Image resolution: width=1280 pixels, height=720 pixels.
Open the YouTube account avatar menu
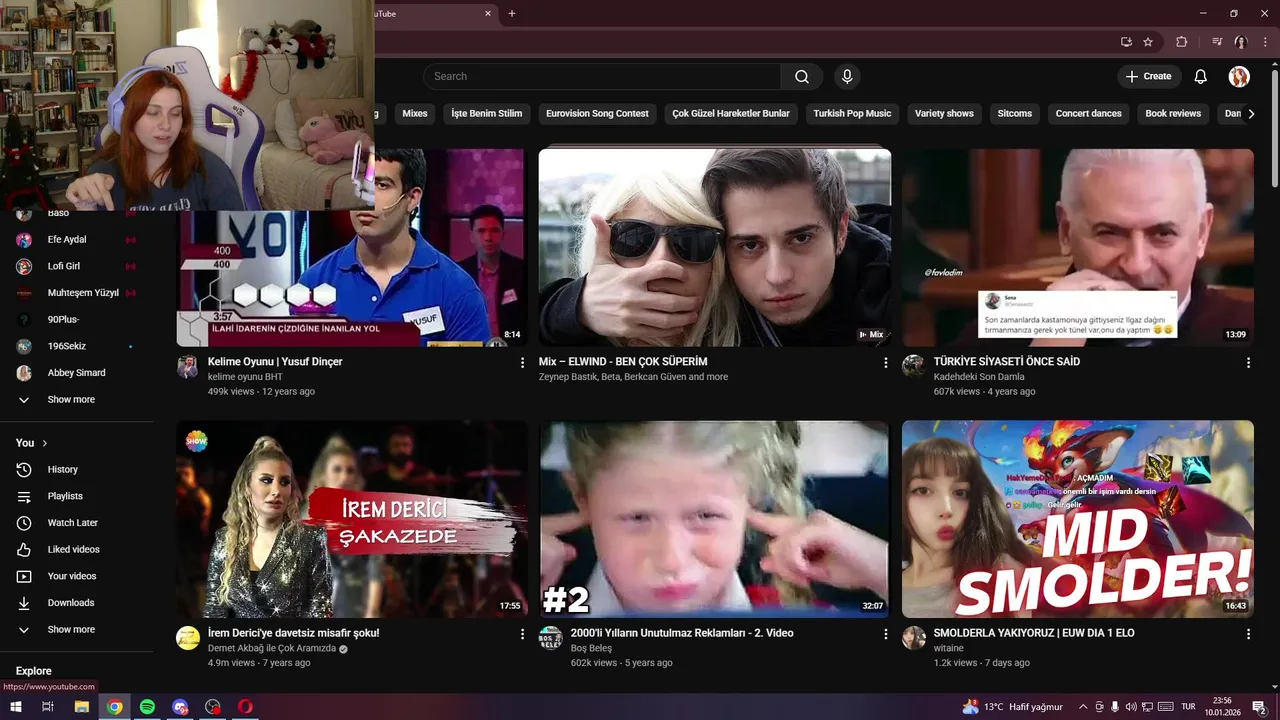(x=1239, y=76)
